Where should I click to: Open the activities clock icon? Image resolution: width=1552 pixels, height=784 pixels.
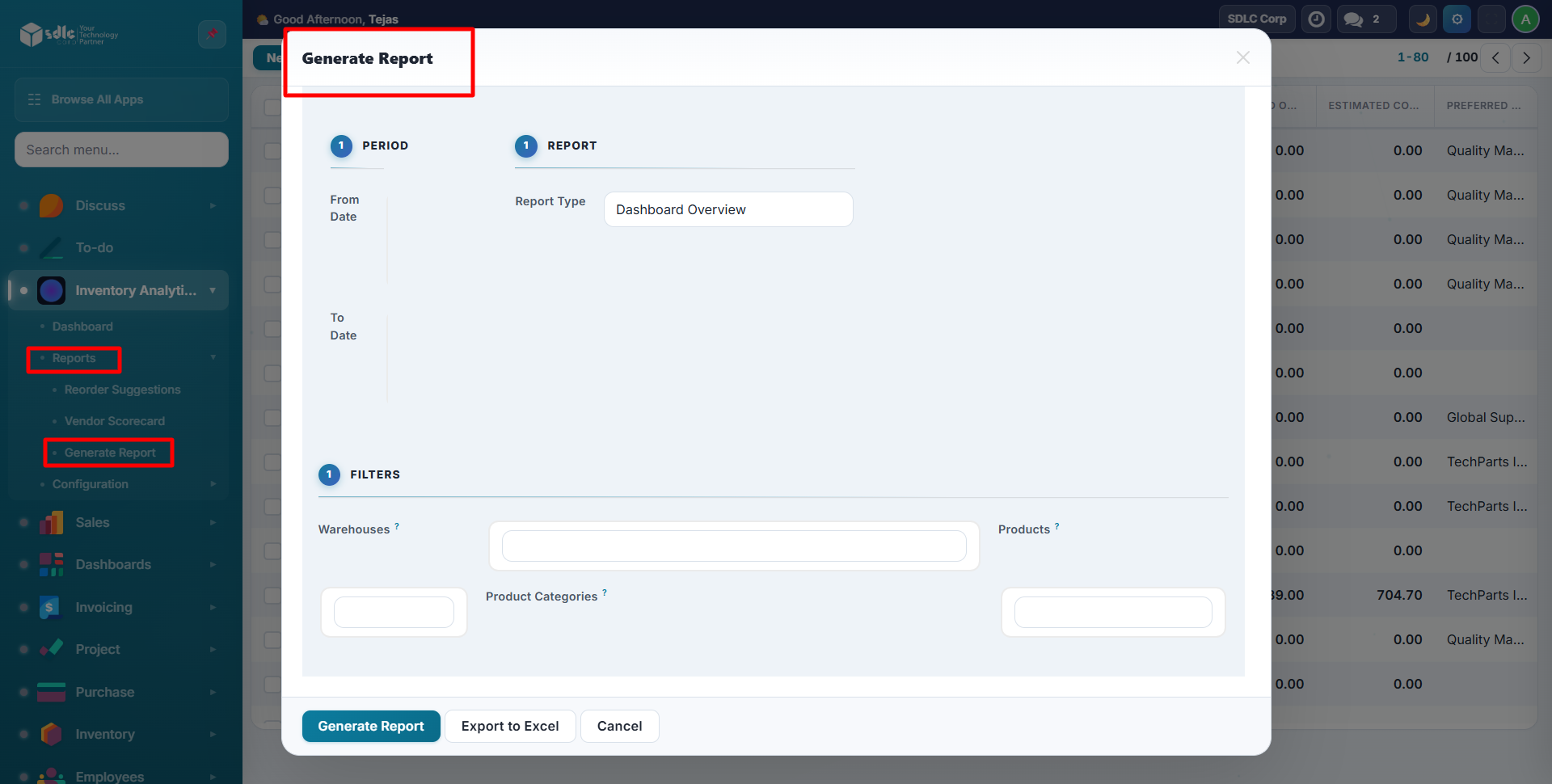[x=1316, y=19]
